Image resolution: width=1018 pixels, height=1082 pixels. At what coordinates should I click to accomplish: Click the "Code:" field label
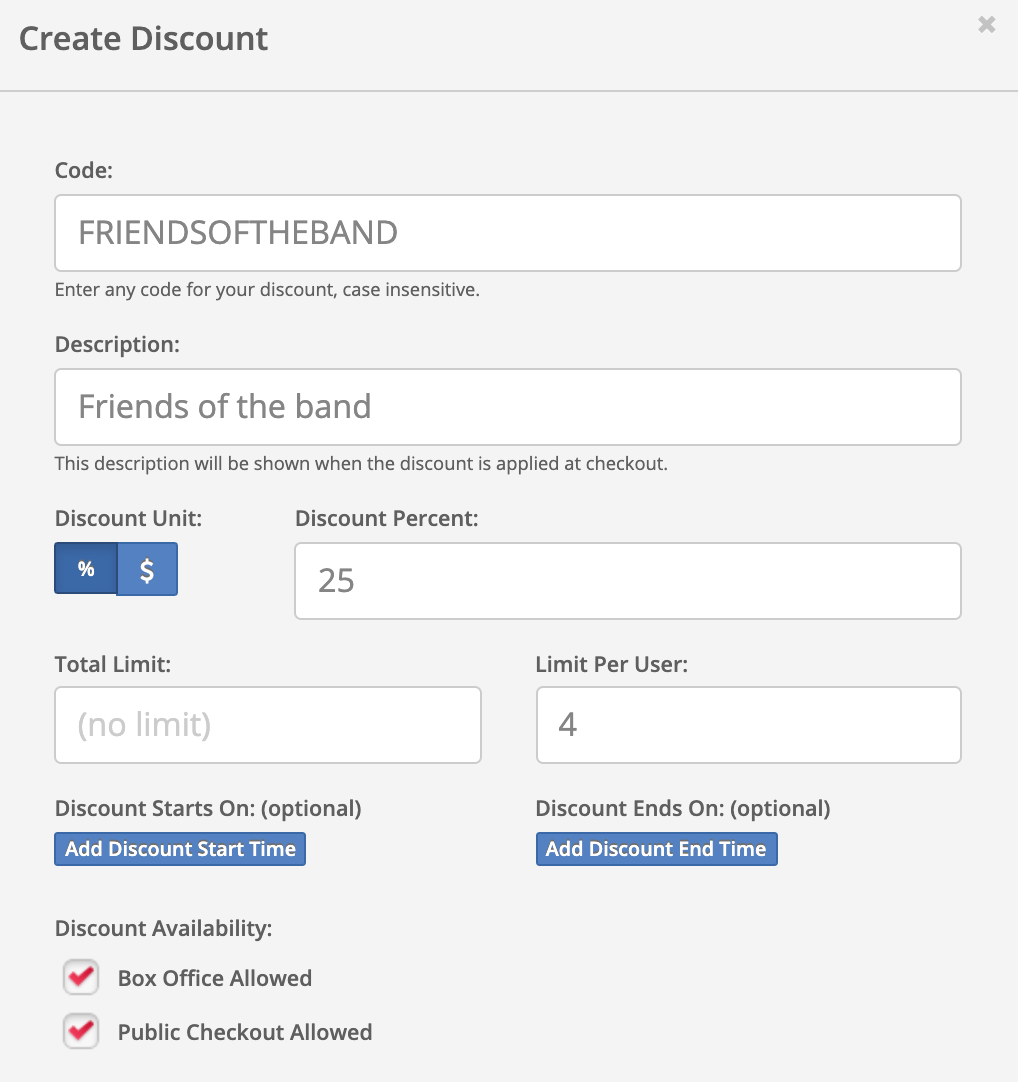point(84,170)
